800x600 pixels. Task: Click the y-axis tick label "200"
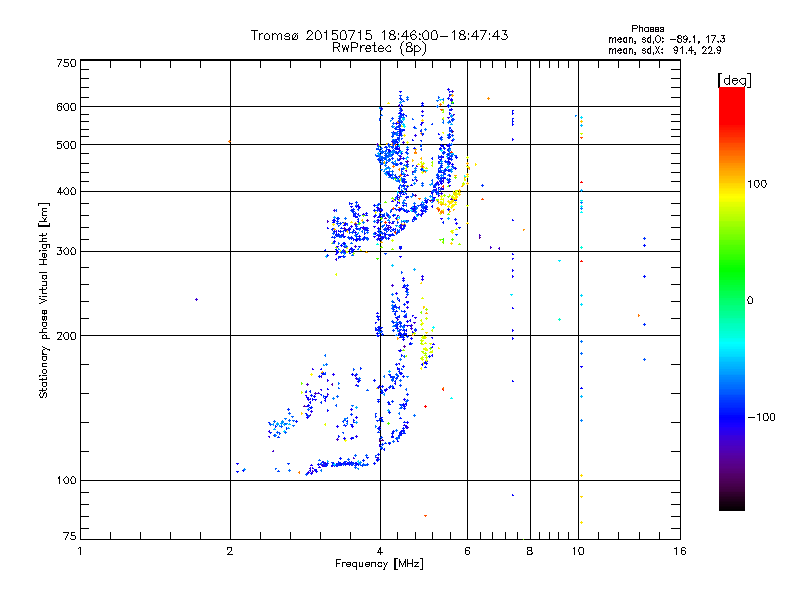click(67, 336)
